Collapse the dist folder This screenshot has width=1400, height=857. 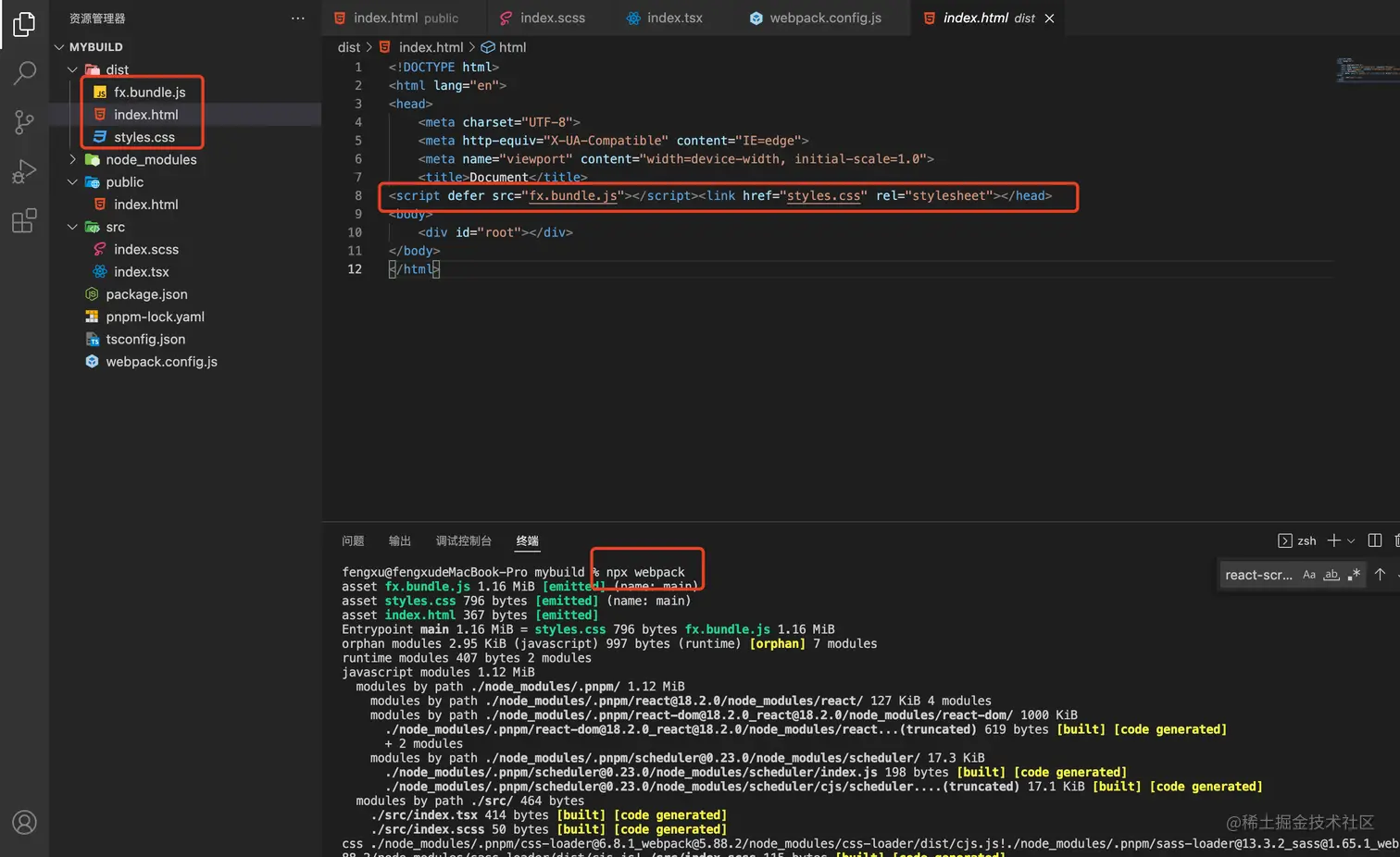pos(72,70)
